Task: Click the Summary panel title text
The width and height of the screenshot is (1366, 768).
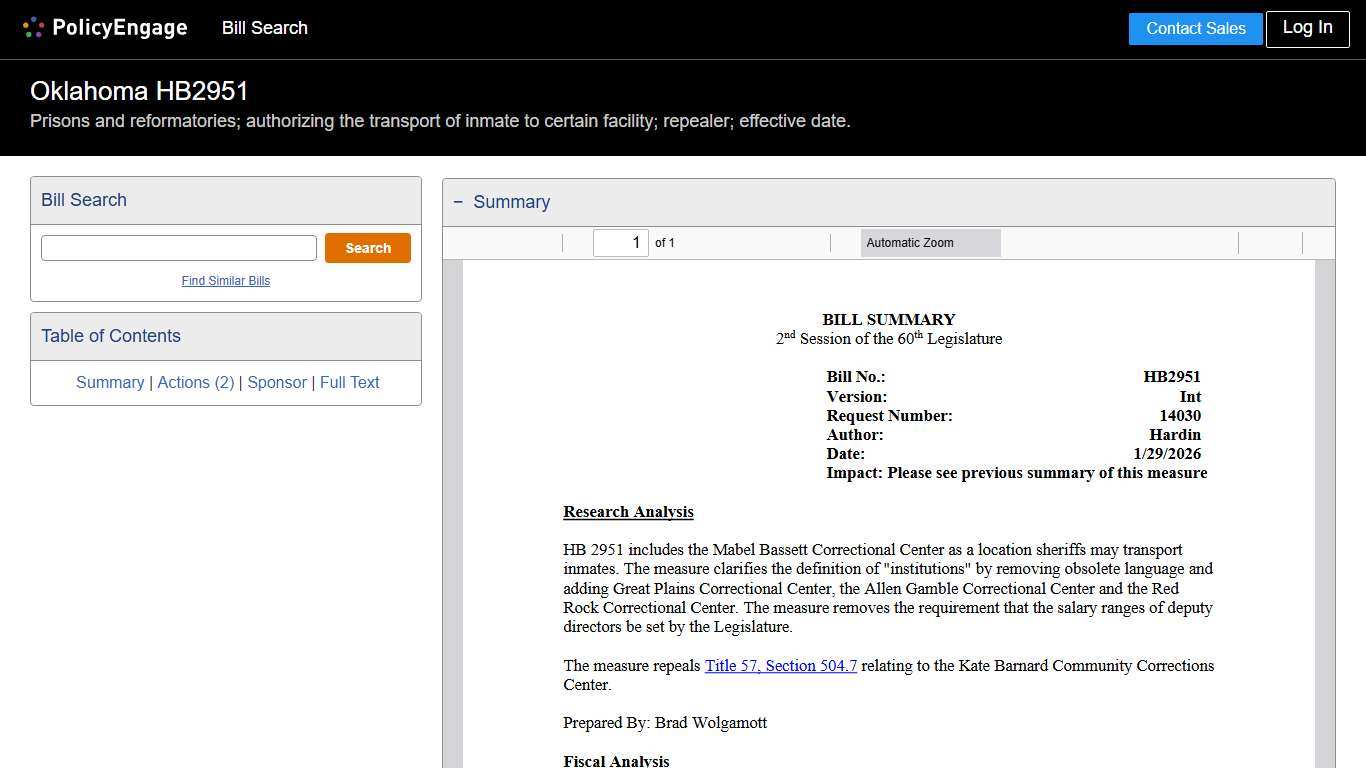Action: click(x=511, y=202)
